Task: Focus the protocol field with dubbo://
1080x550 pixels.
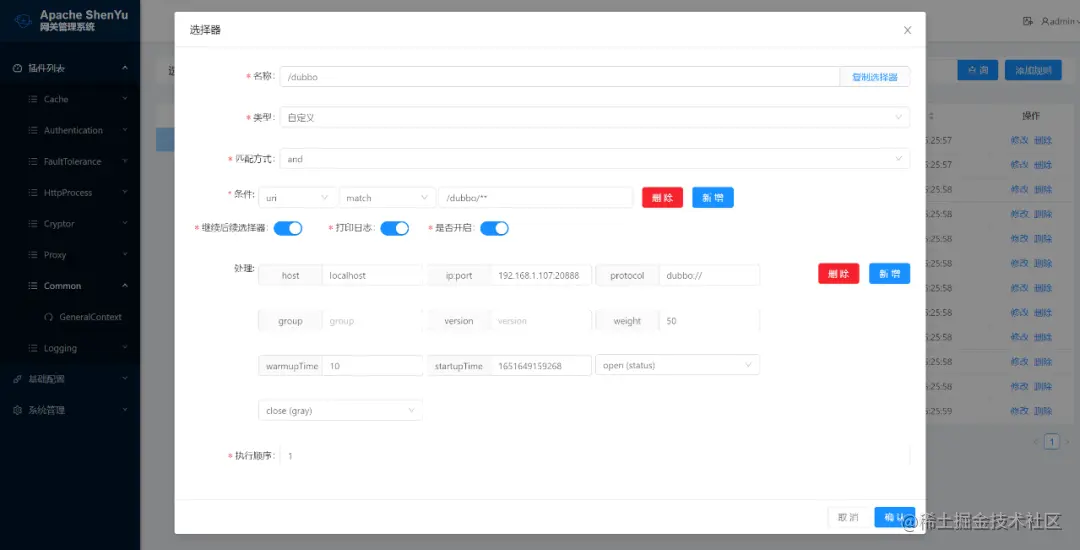Action: click(709, 275)
